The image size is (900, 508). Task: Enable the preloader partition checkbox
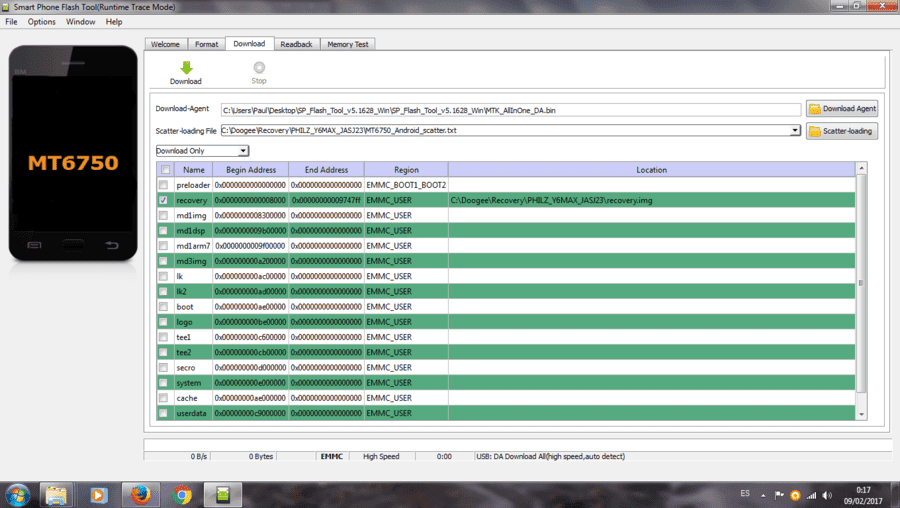click(164, 185)
